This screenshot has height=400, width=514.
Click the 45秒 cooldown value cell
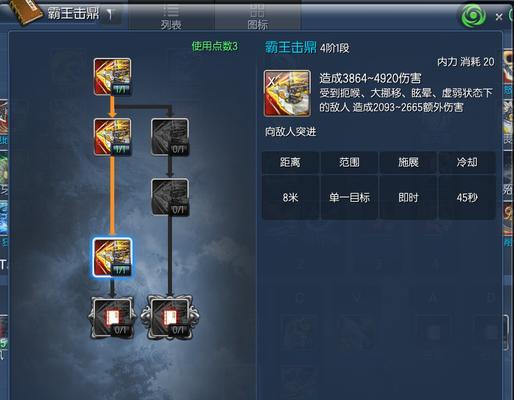coord(467,197)
